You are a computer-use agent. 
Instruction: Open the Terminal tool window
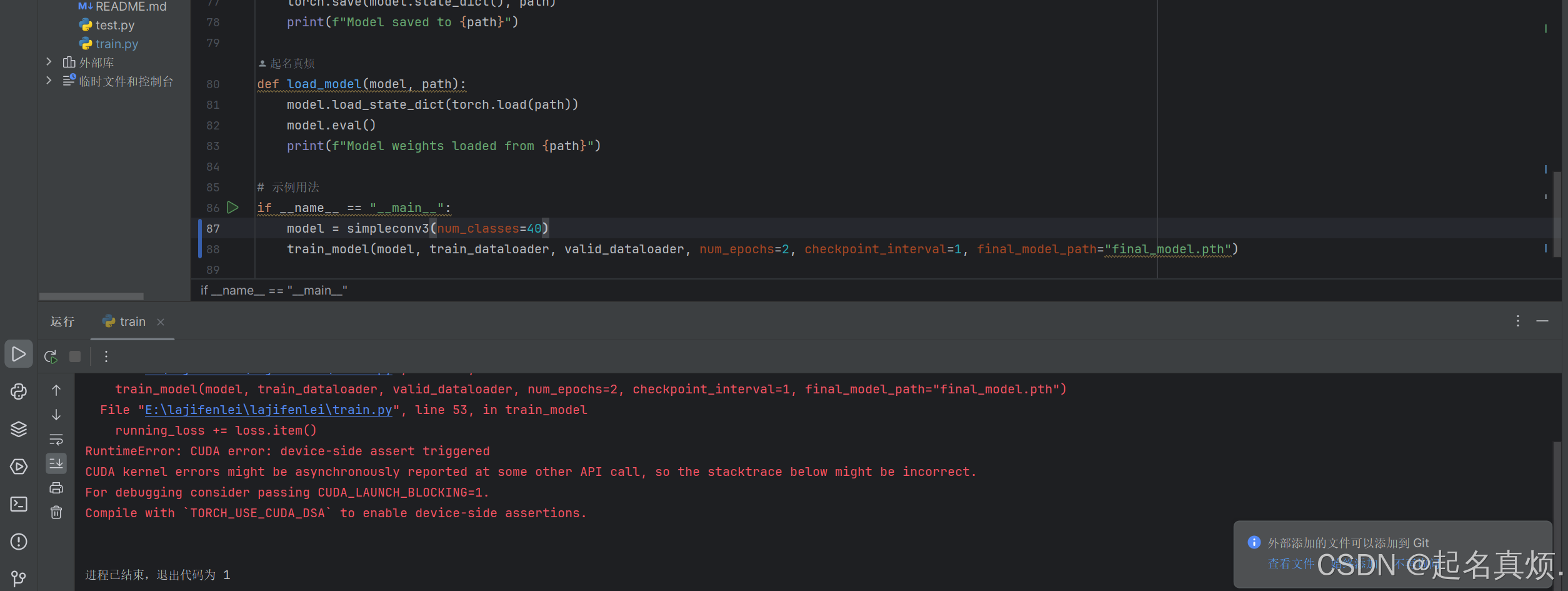19,504
